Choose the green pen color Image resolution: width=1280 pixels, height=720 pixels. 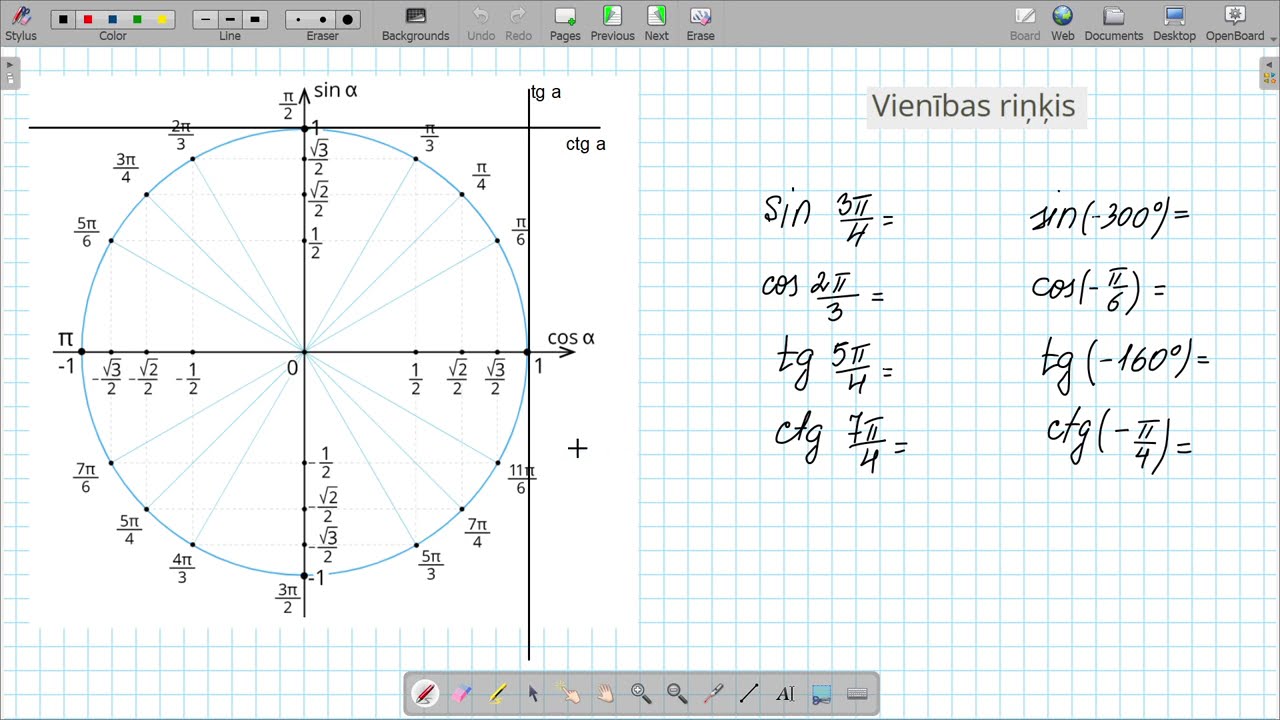(137, 19)
